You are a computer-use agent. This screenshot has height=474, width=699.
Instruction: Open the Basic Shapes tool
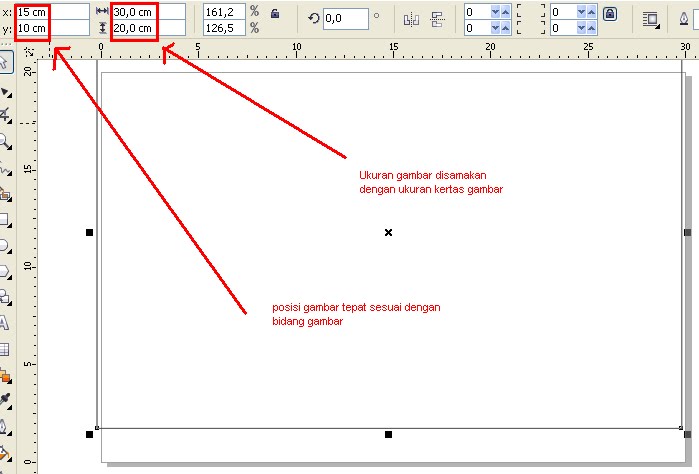[x=5, y=297]
